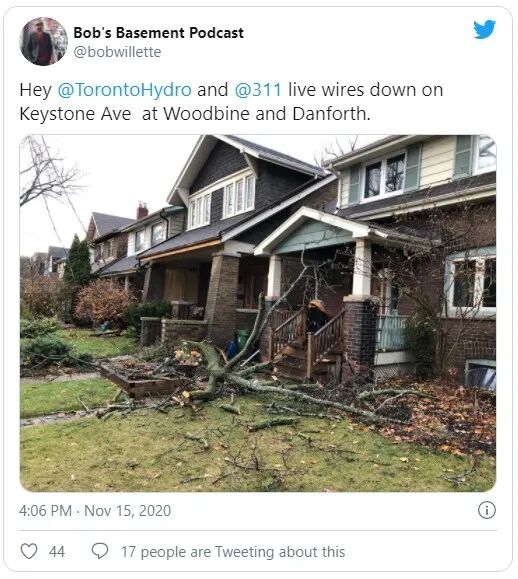This screenshot has width=518, height=579.
Task: Click the 4:06 PM timestamp
Action: click(45, 511)
